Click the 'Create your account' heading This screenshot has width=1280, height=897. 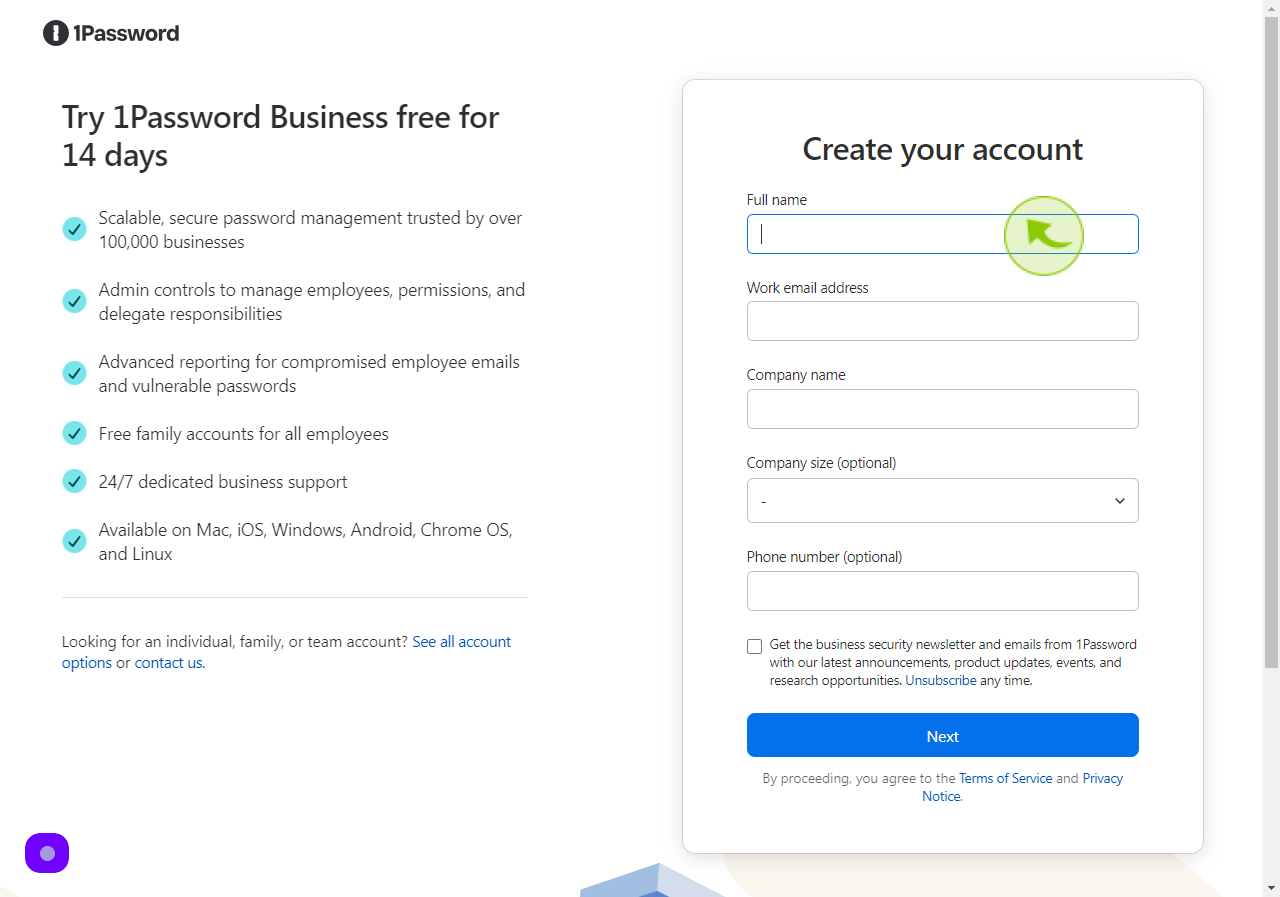(942, 149)
